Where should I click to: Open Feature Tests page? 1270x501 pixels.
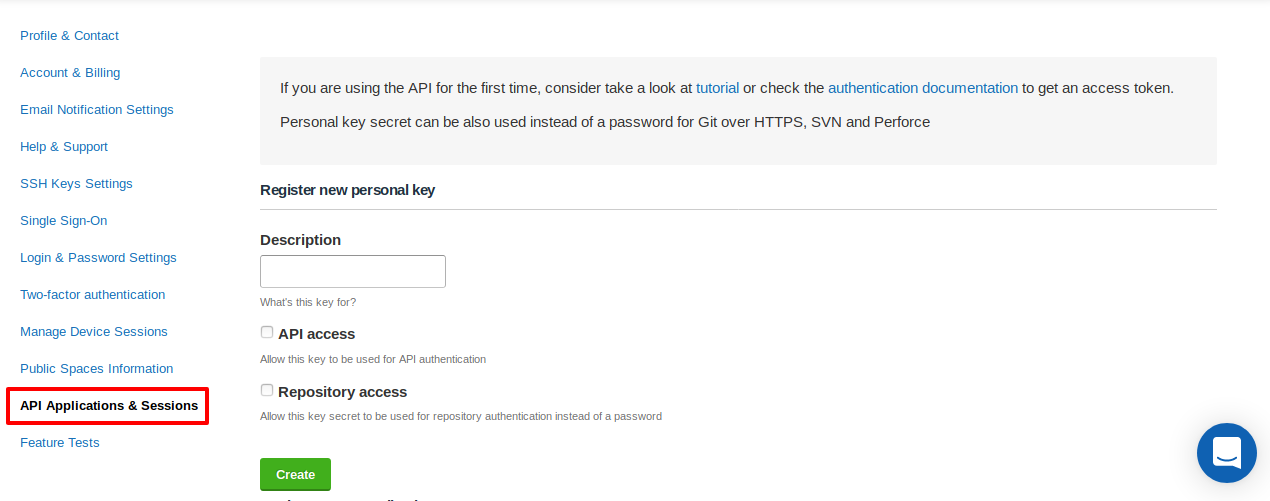point(60,443)
